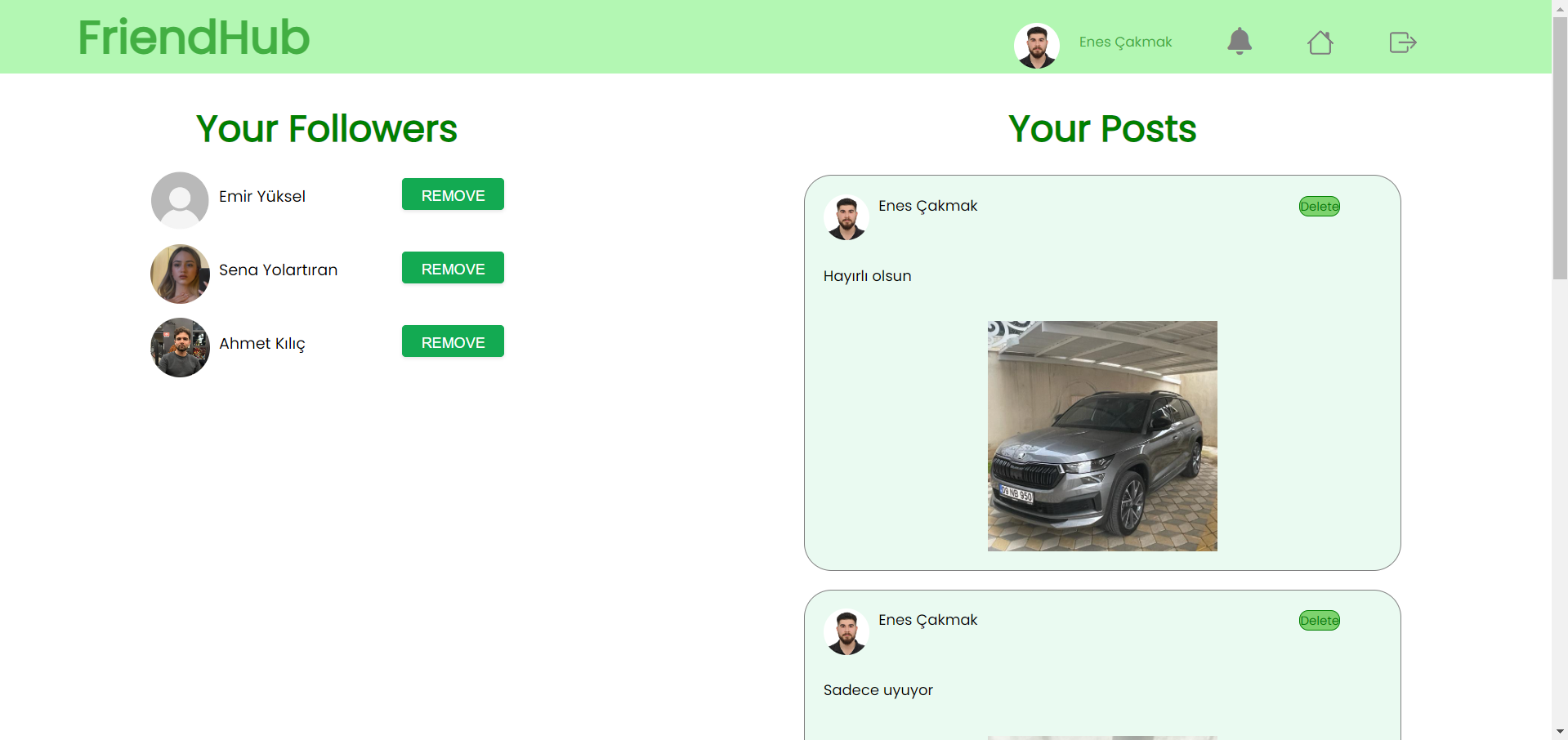Open Sena Yolartıran's profile picture
This screenshot has height=740, width=1568.
(x=179, y=274)
